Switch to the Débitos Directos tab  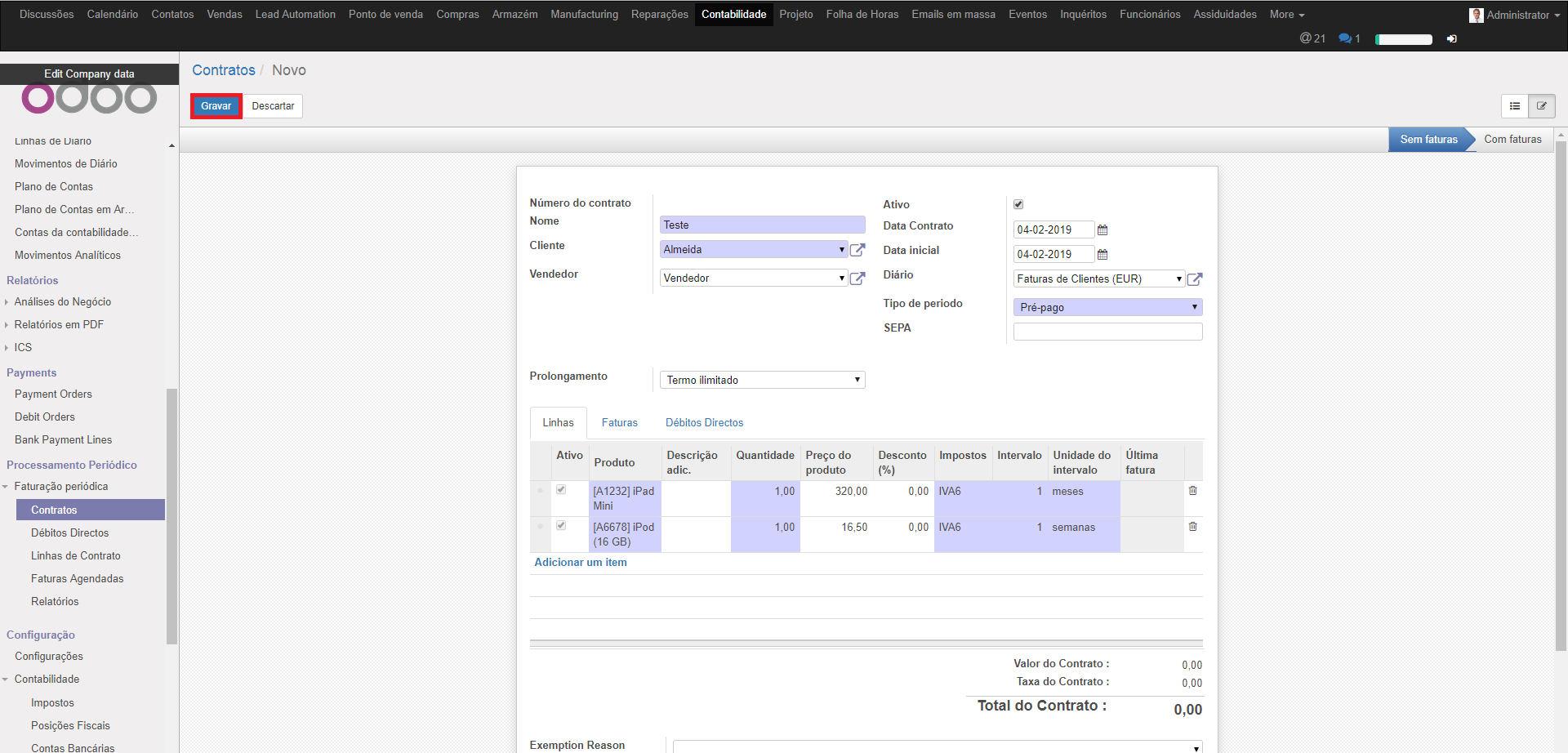[704, 423]
